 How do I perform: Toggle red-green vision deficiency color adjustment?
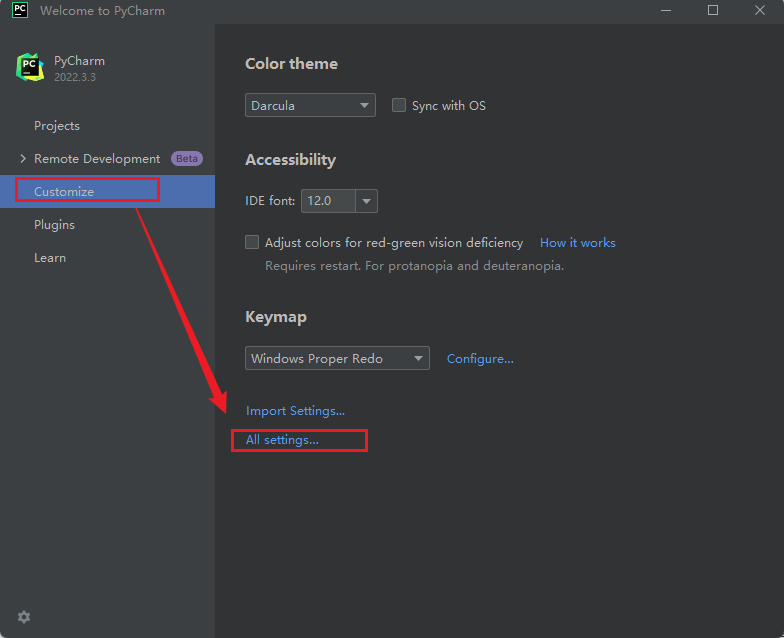[x=252, y=242]
